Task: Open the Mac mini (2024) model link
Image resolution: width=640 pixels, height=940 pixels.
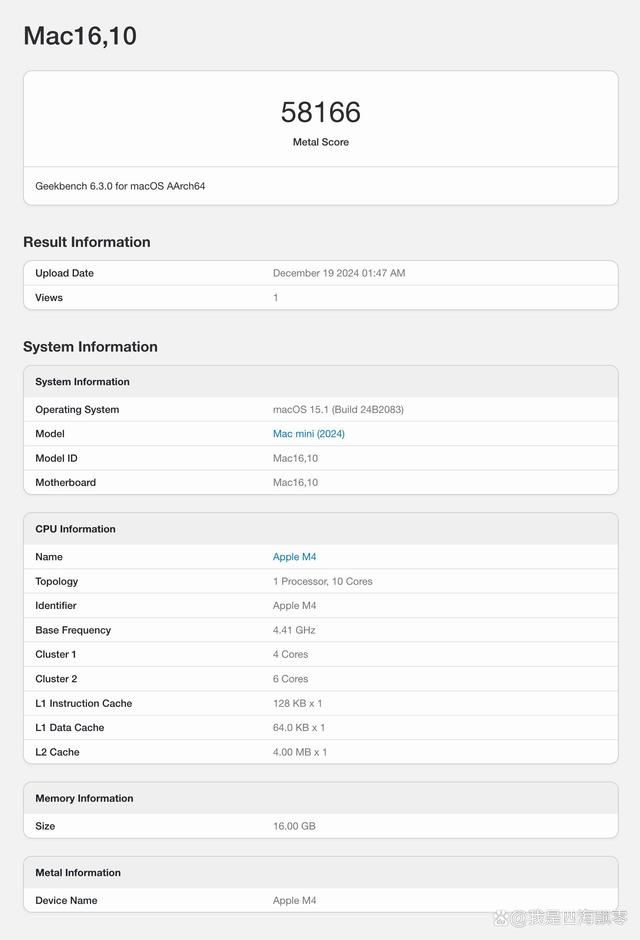Action: coord(308,433)
